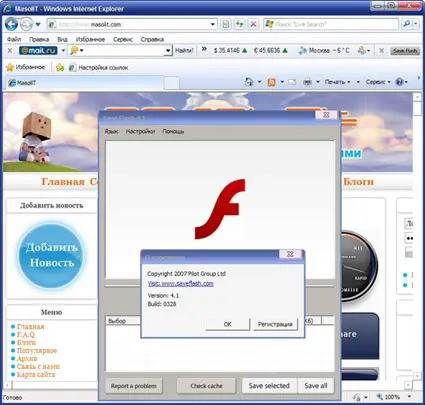
Task: Click the weather icon beside Москва
Action: [x=303, y=51]
